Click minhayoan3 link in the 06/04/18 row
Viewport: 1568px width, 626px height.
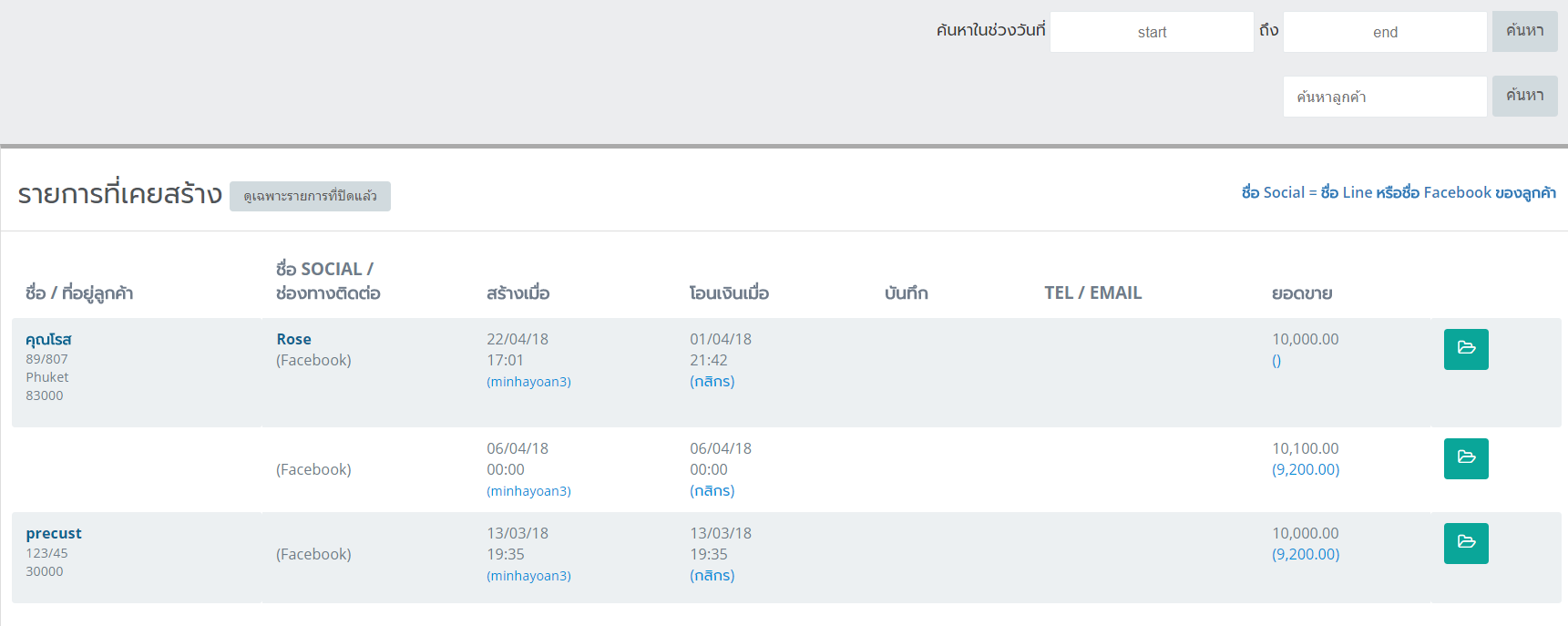coord(528,491)
